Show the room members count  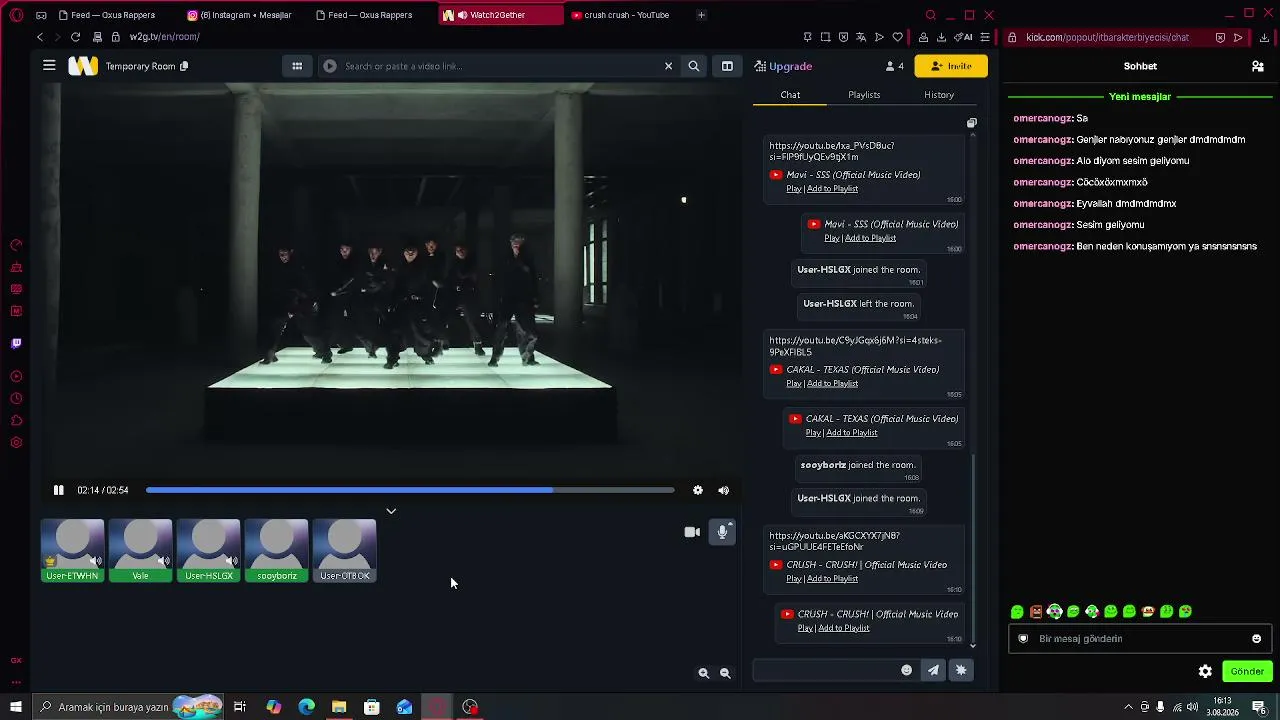point(894,66)
